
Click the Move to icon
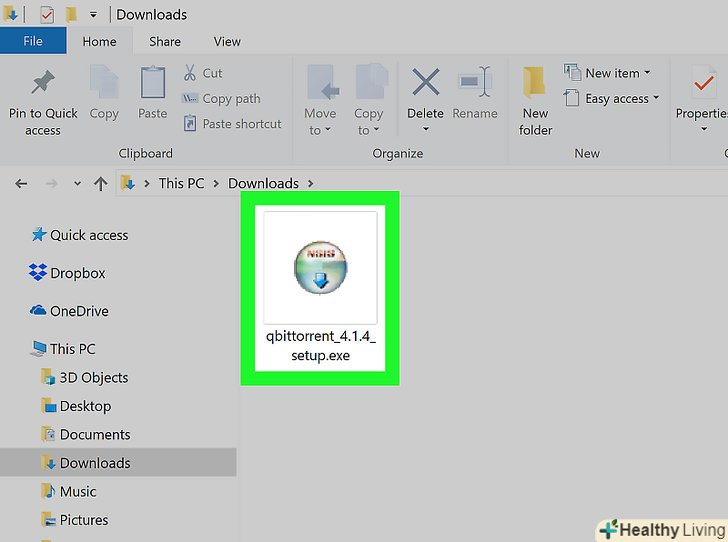(322, 82)
